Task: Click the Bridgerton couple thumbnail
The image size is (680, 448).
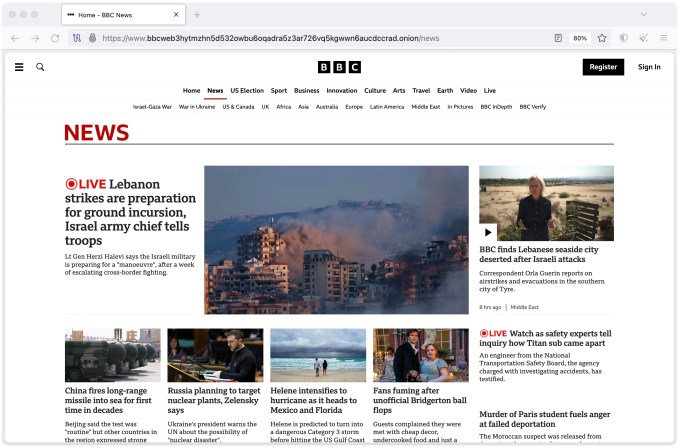Action: point(421,355)
